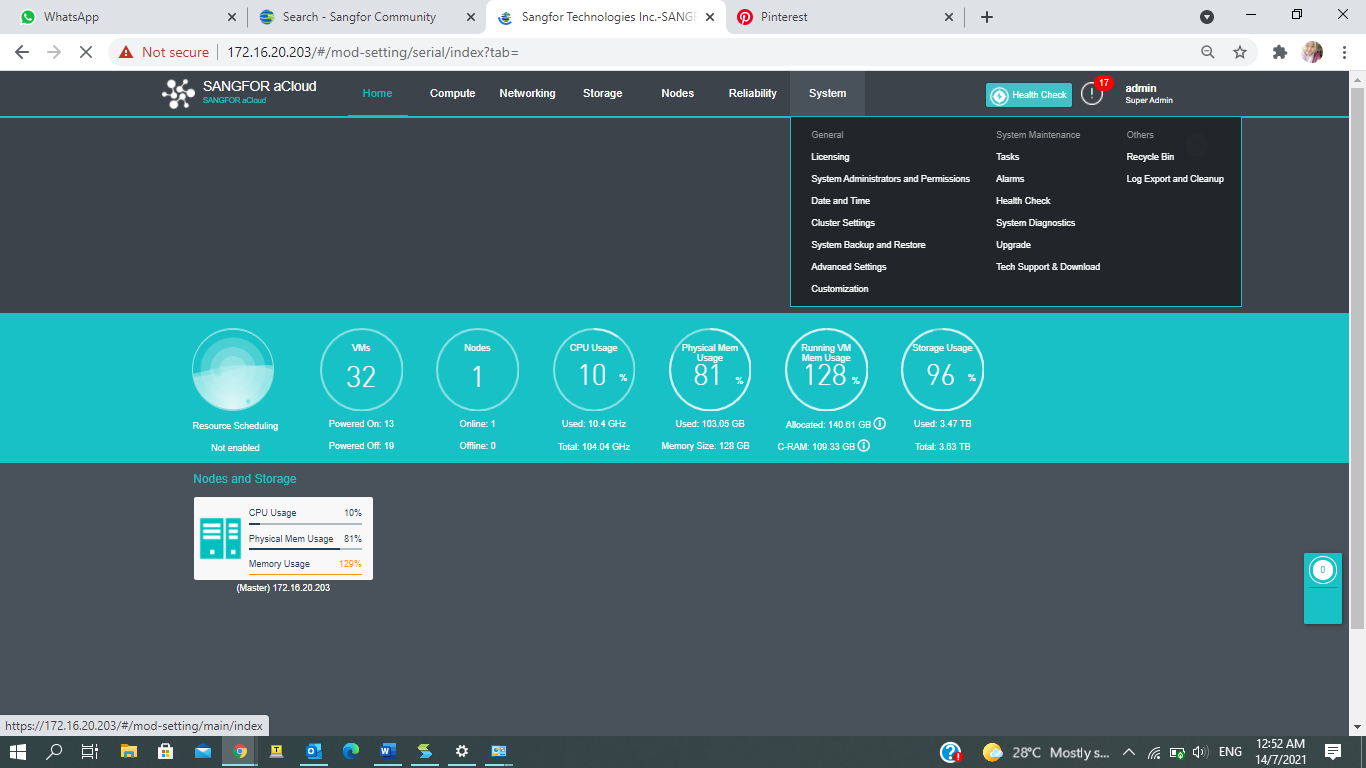Click the info icon next to Allocated 140.61 GB

pyautogui.click(x=880, y=424)
